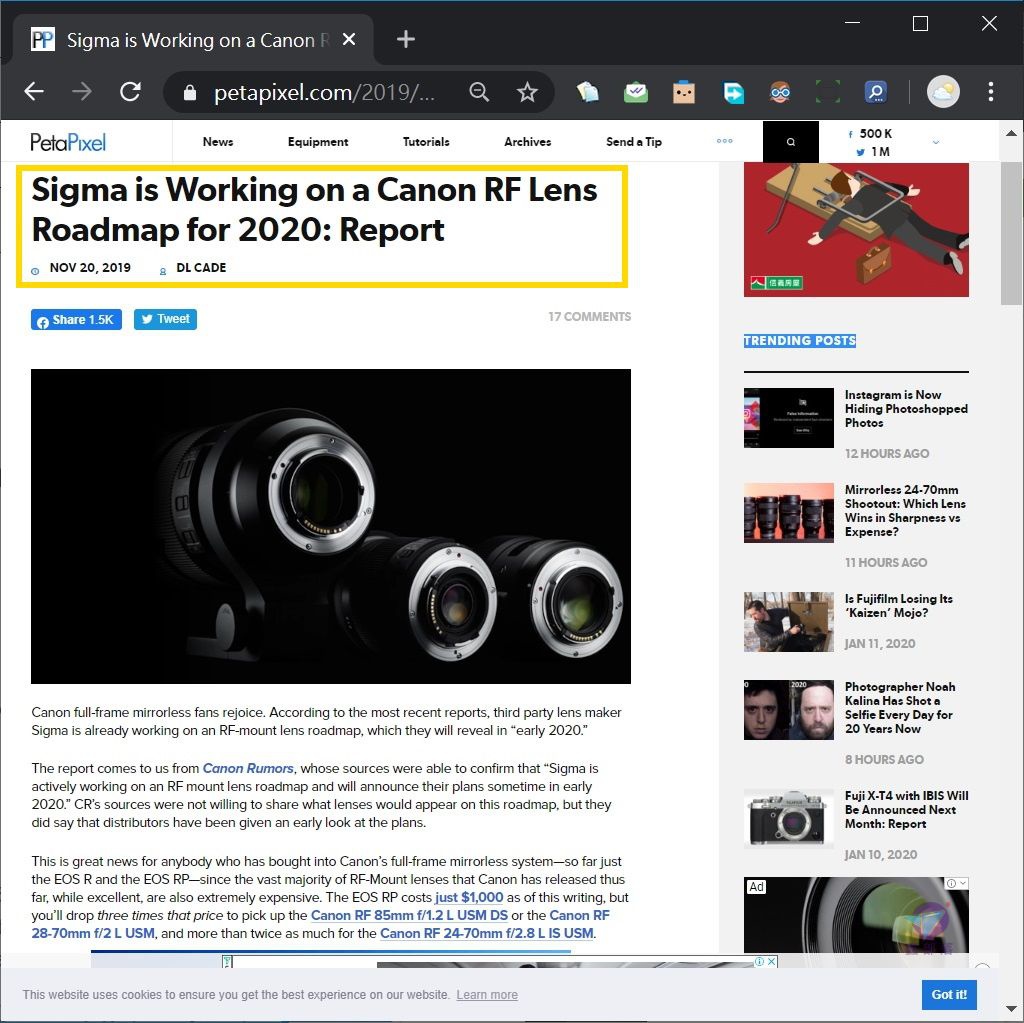Open the green screenshot frame extension
The width and height of the screenshot is (1024, 1023).
tap(828, 92)
